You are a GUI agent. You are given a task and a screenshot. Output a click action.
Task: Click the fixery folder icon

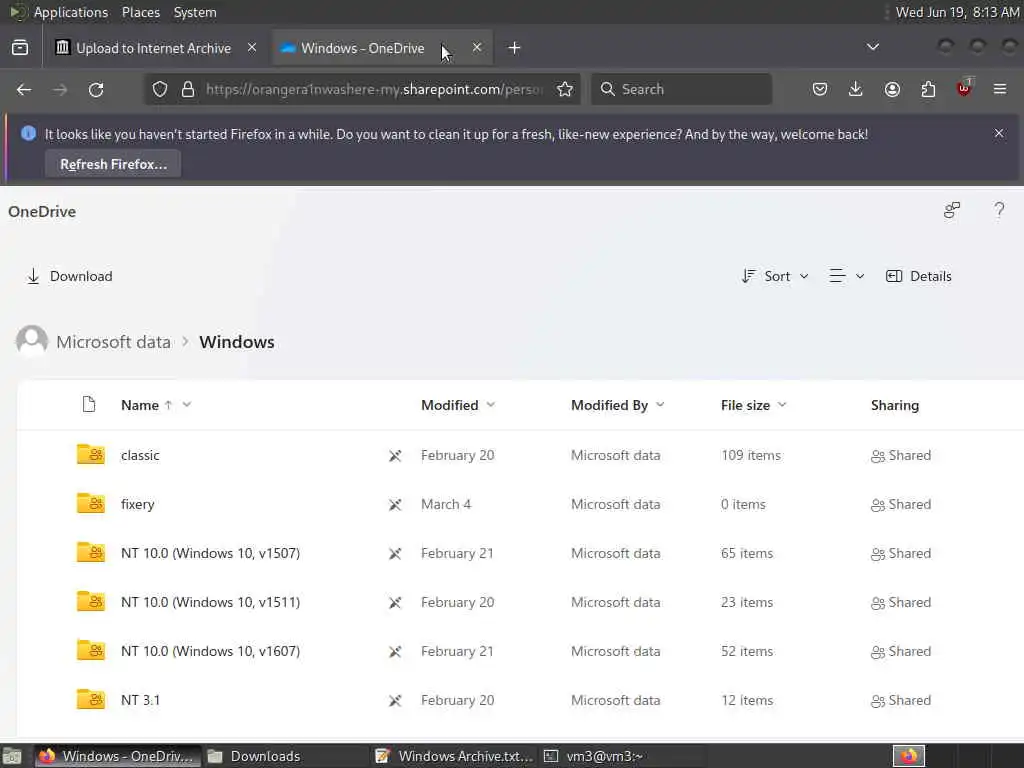point(91,503)
